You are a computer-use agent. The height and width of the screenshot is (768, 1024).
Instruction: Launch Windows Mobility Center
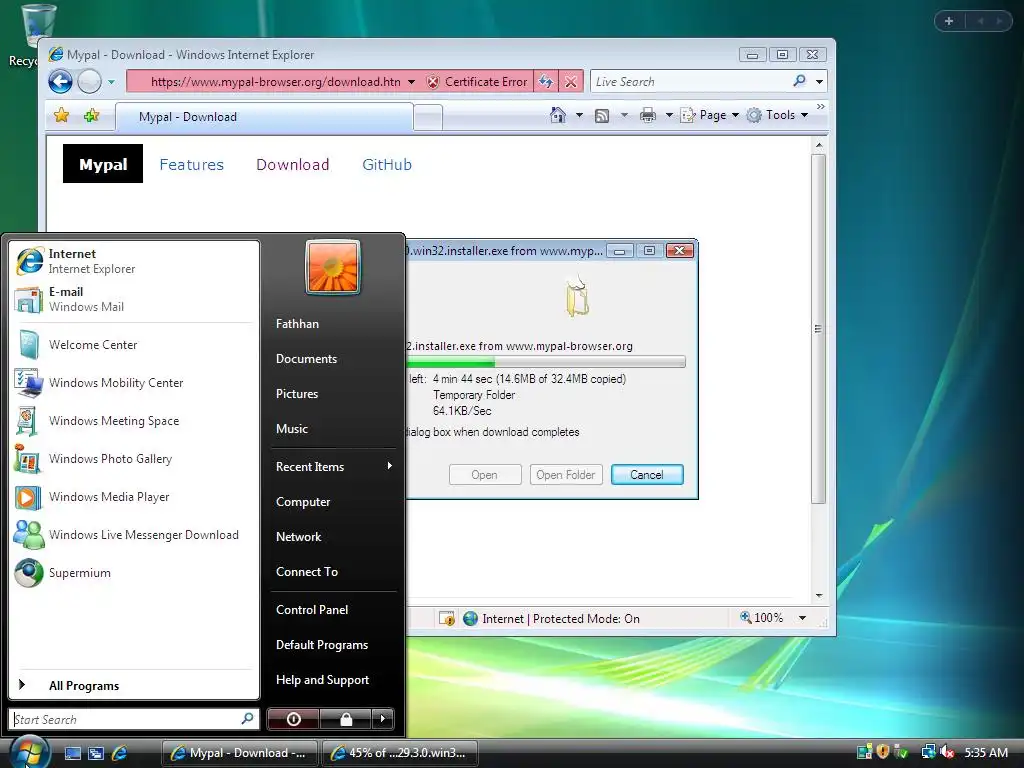tap(133, 383)
